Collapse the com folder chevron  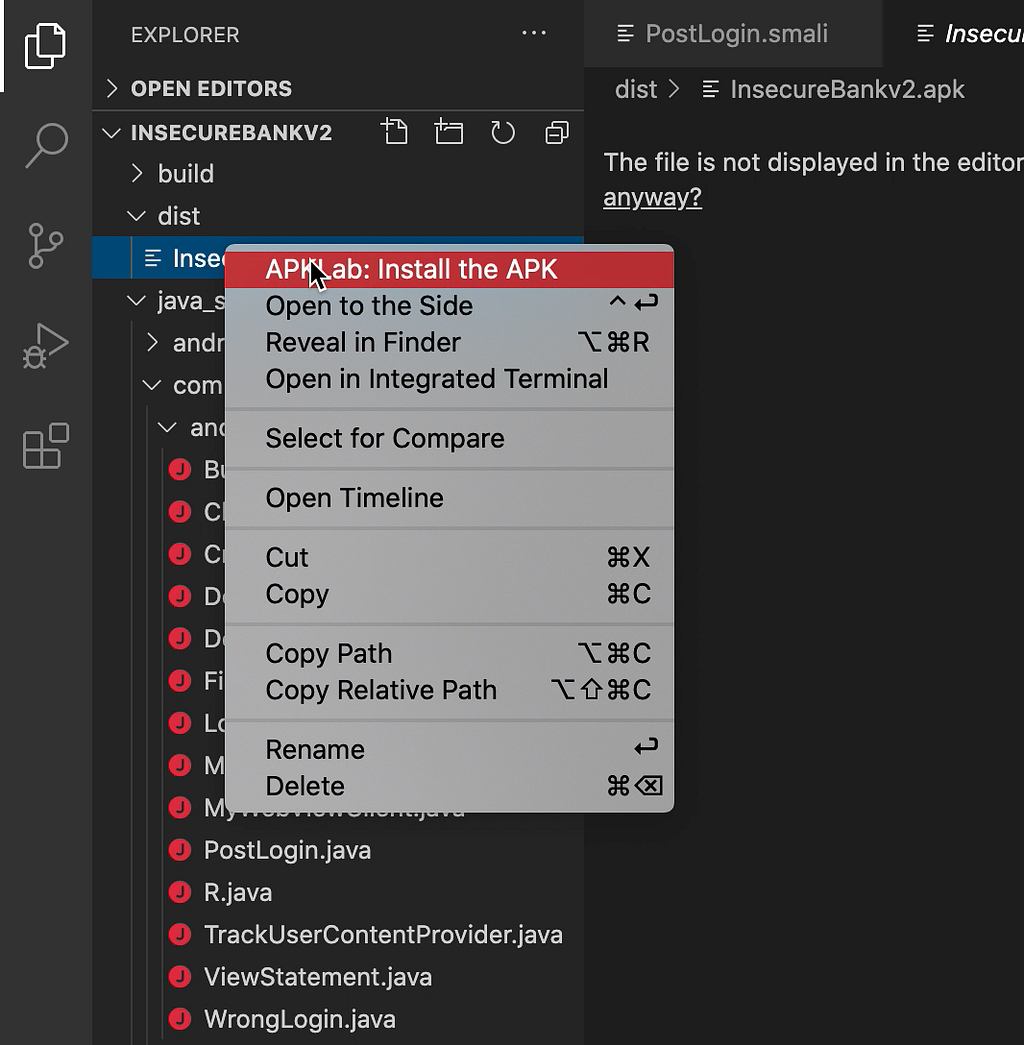(x=152, y=385)
